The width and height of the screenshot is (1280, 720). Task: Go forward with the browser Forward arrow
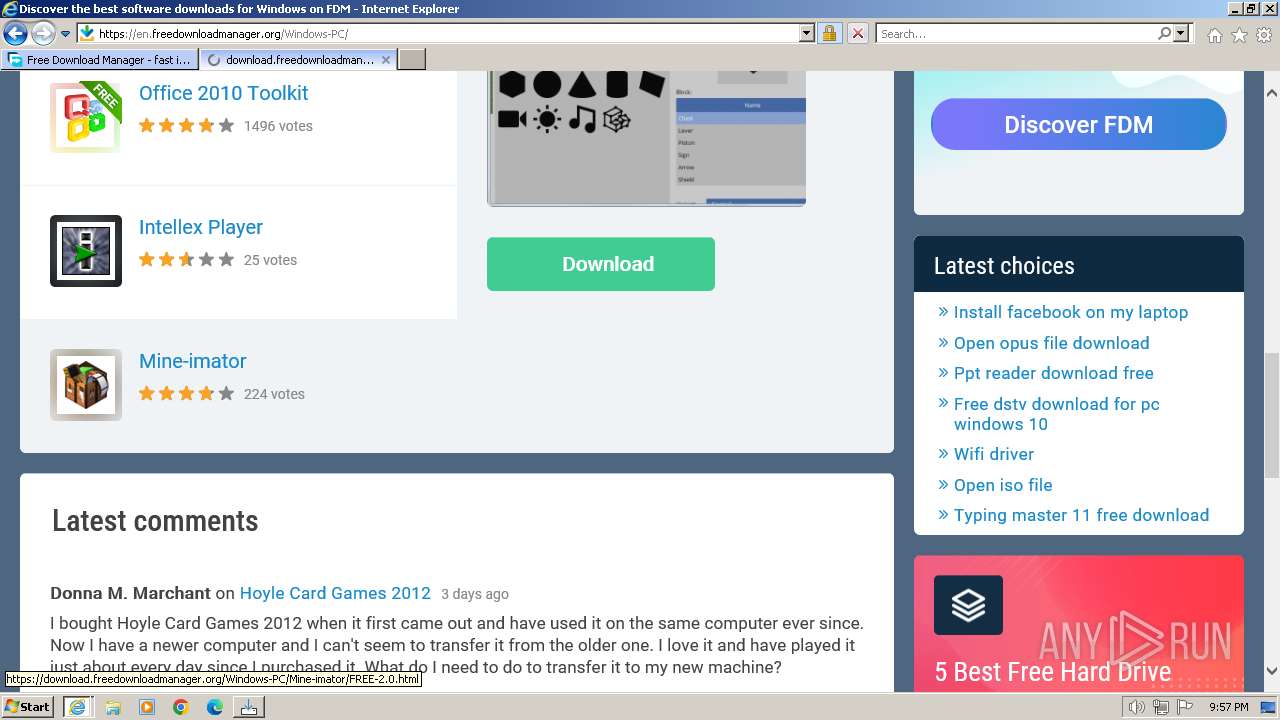click(42, 33)
